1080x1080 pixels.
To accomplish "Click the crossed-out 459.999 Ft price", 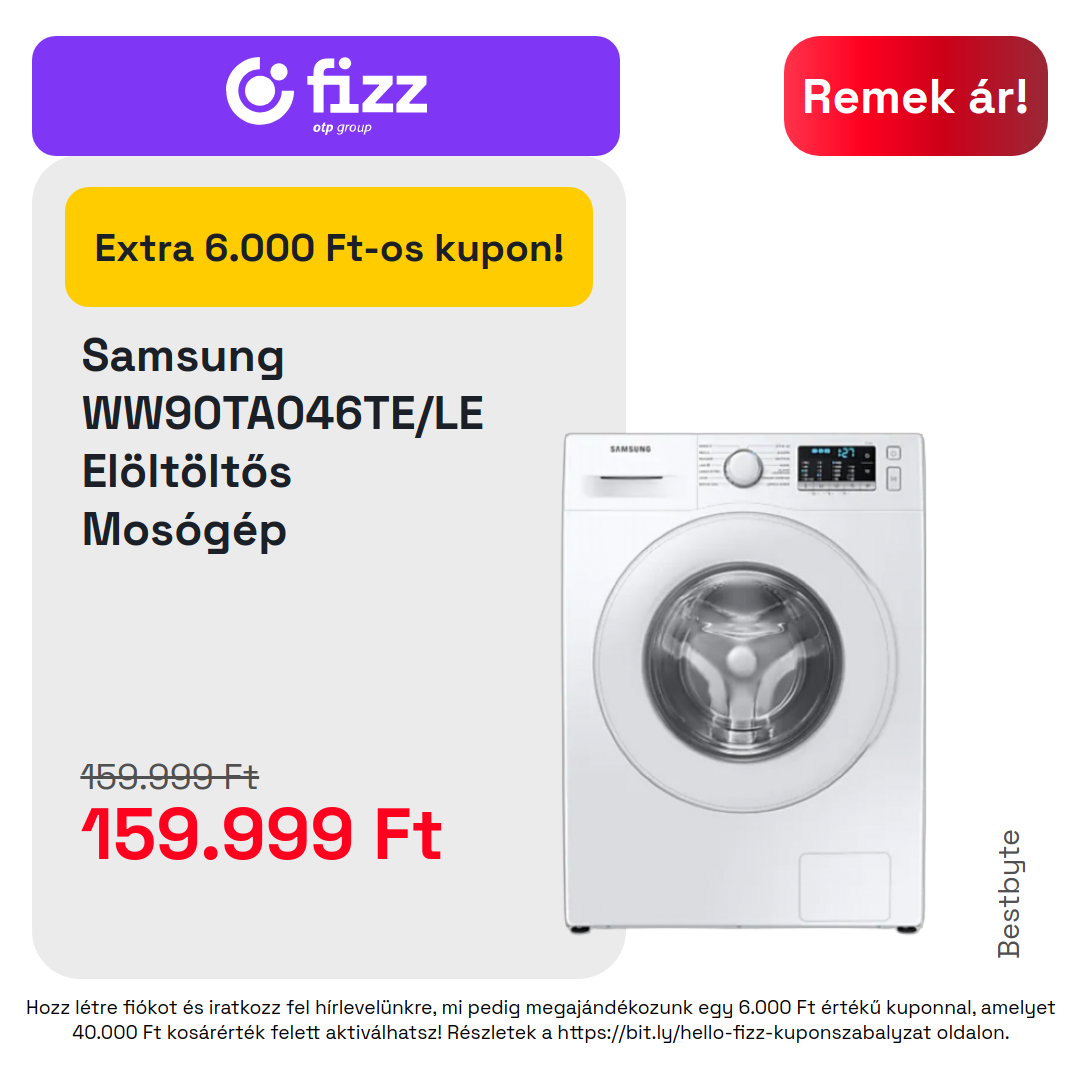I will pyautogui.click(x=169, y=777).
